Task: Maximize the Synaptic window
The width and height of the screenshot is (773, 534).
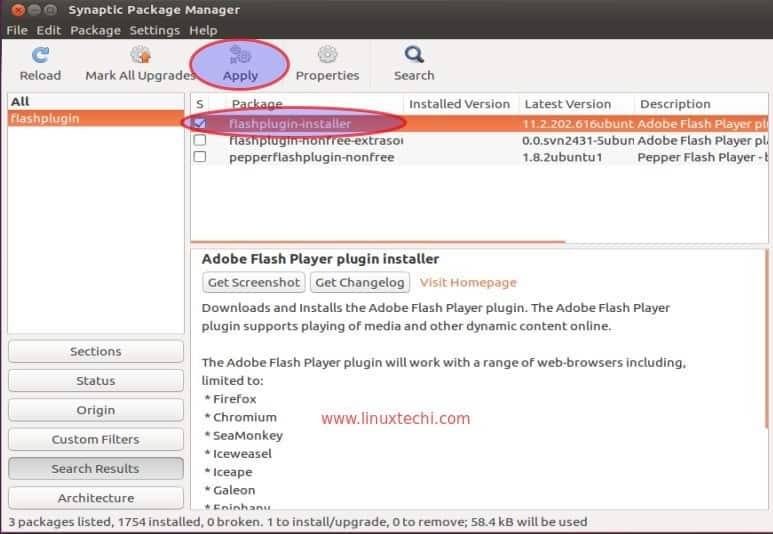Action: (50, 9)
